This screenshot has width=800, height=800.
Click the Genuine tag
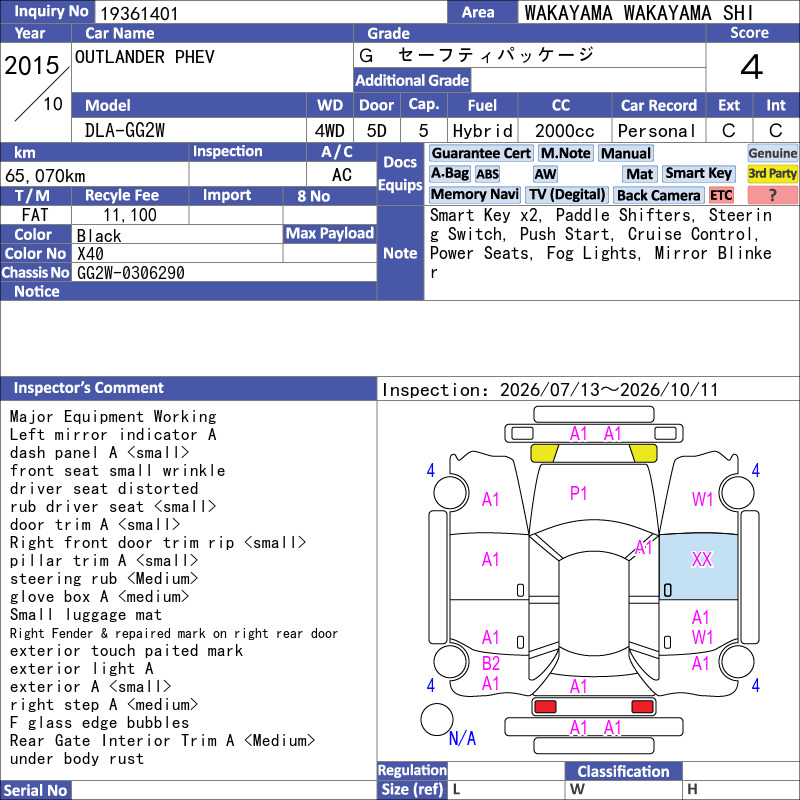point(772,153)
